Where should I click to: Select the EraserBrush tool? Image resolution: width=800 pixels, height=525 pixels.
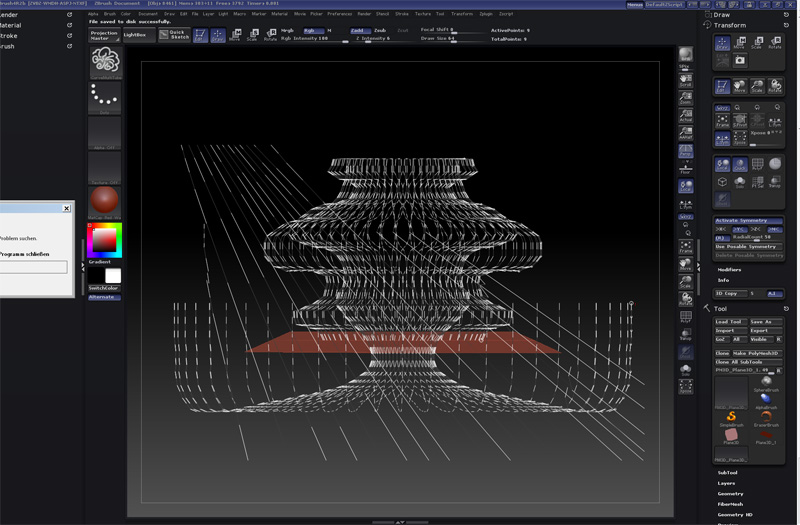click(x=766, y=419)
